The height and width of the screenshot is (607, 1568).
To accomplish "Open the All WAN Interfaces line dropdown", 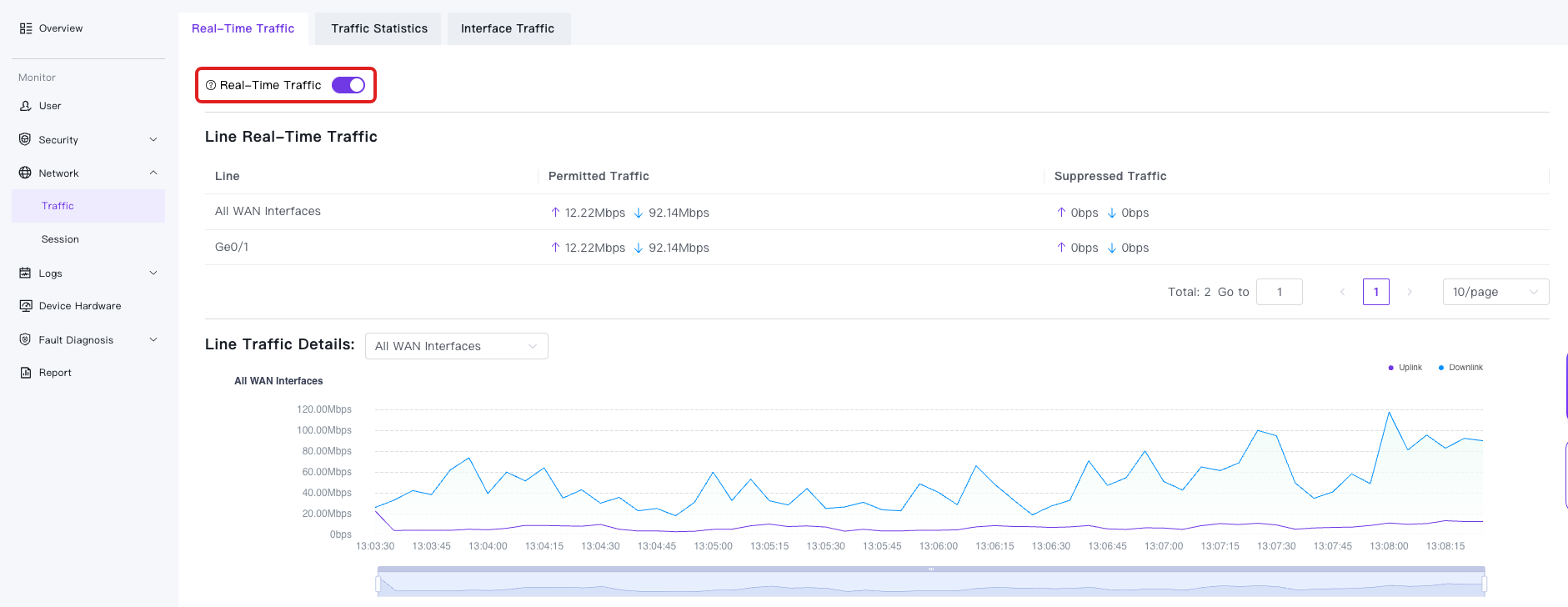I will (457, 346).
